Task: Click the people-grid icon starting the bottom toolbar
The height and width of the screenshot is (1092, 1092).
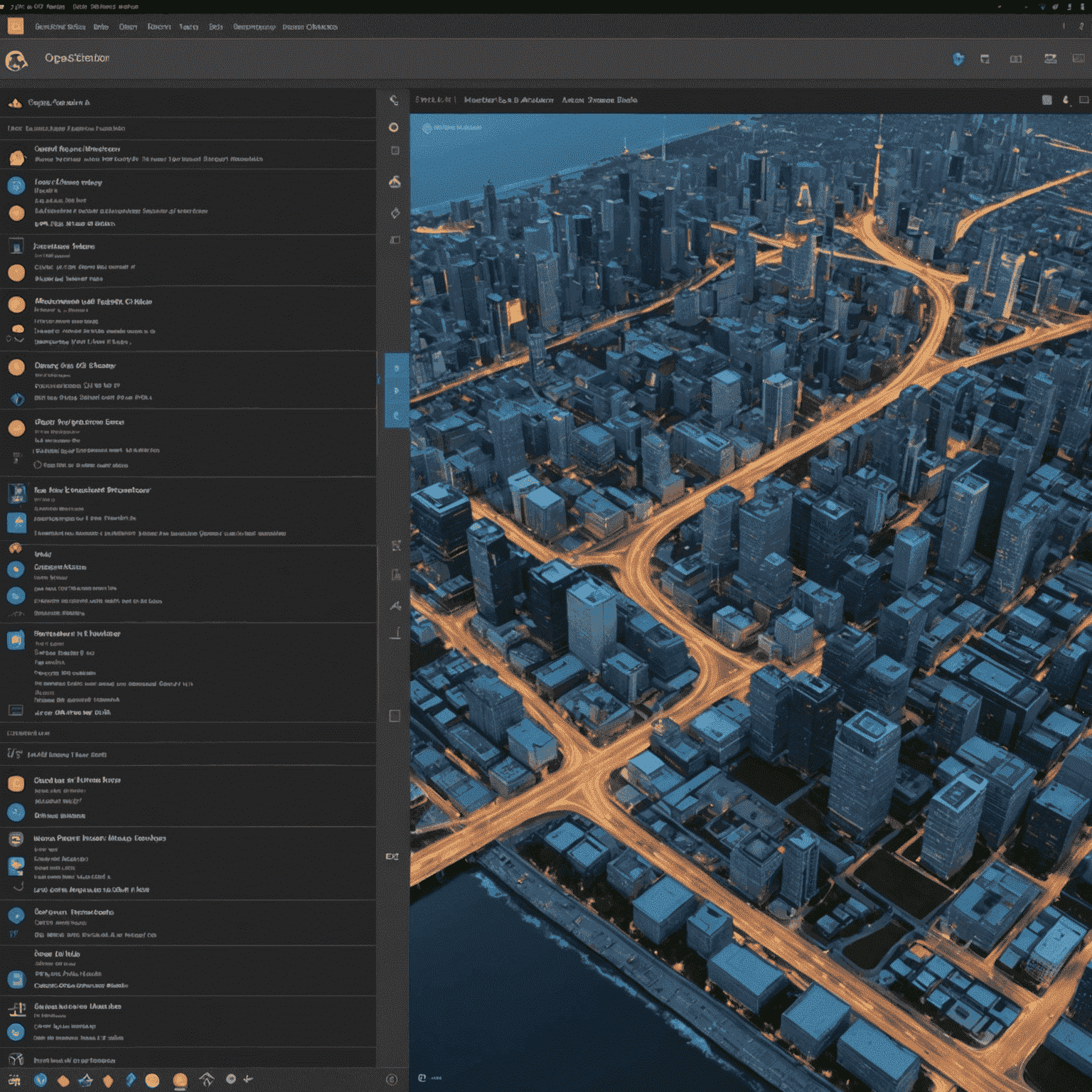Action: coord(14,1080)
